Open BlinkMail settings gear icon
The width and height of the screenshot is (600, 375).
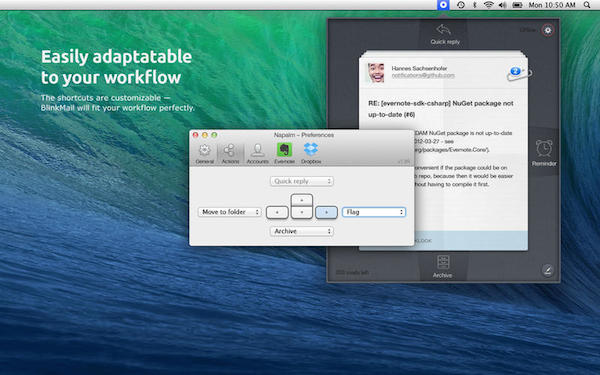tap(548, 30)
